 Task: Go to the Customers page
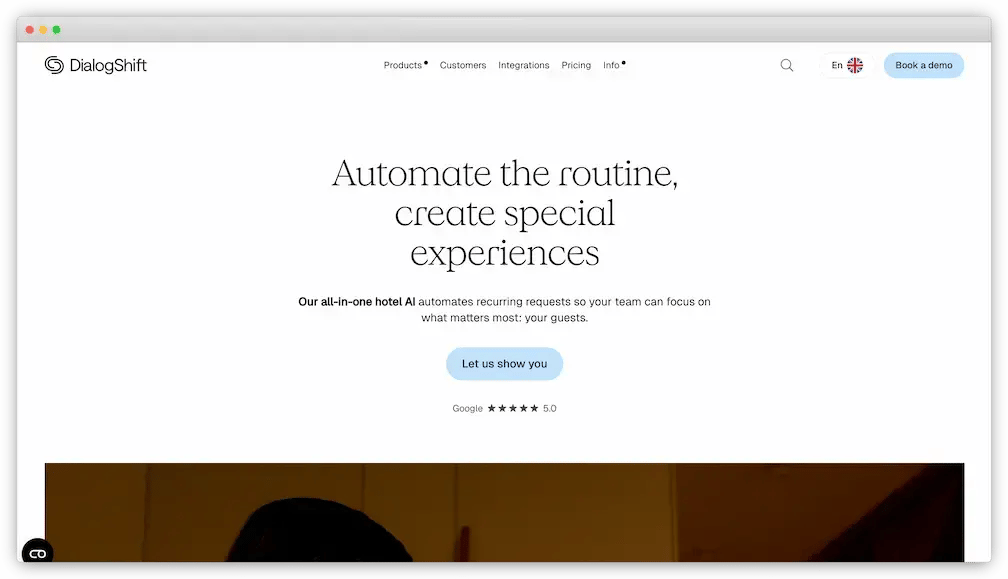(463, 65)
